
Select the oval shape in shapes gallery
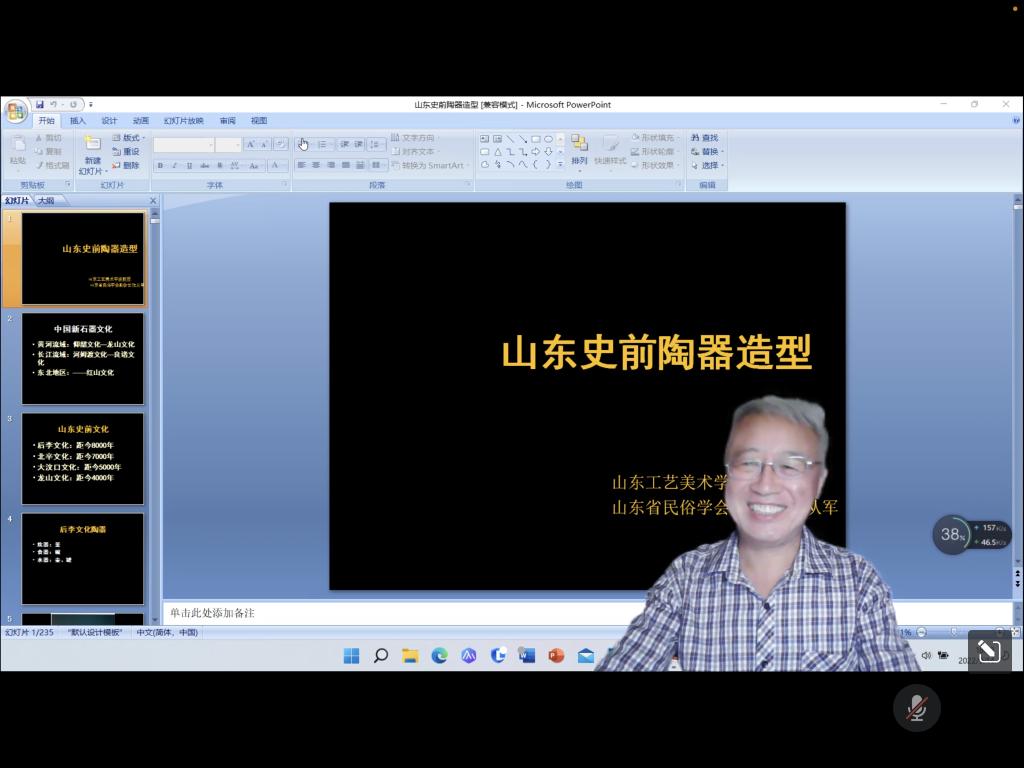(x=548, y=139)
